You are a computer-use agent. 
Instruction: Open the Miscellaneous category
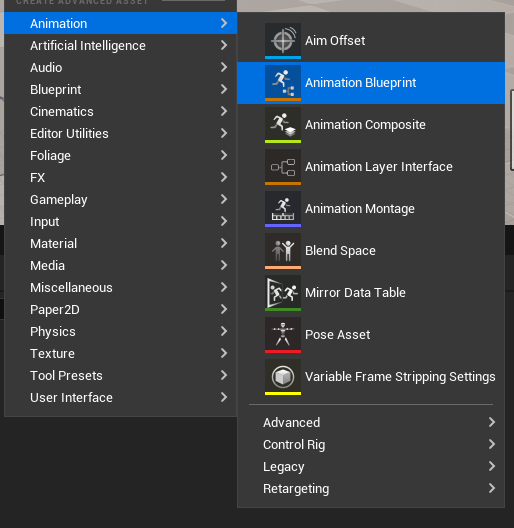coord(121,288)
